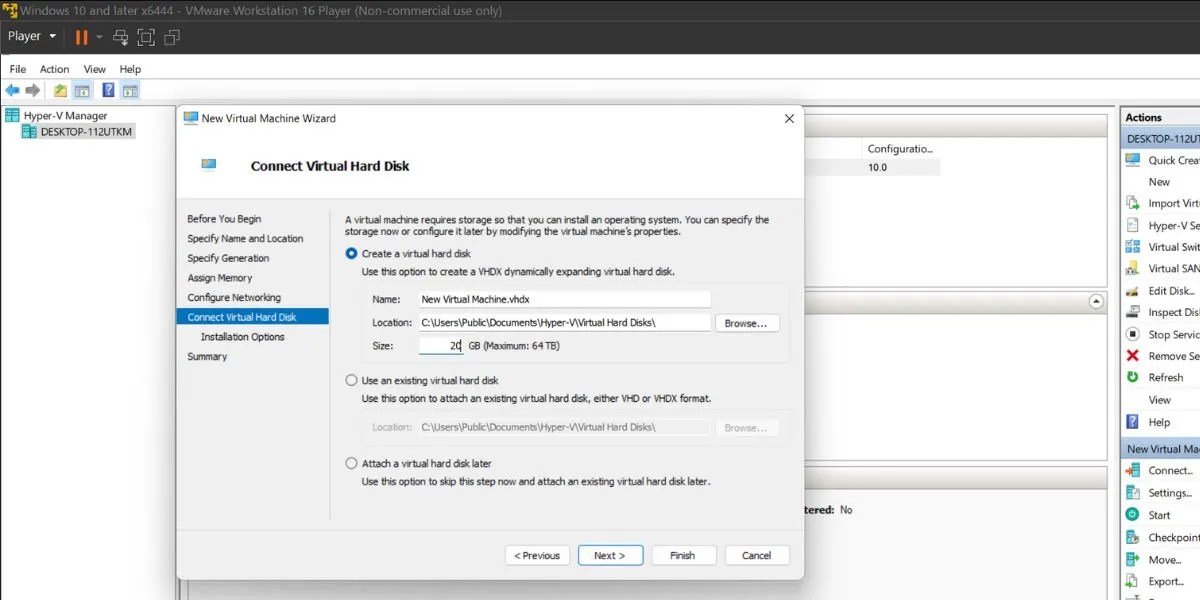The width and height of the screenshot is (1200, 600).
Task: Select Create a virtual hard disk option
Action: pos(351,253)
